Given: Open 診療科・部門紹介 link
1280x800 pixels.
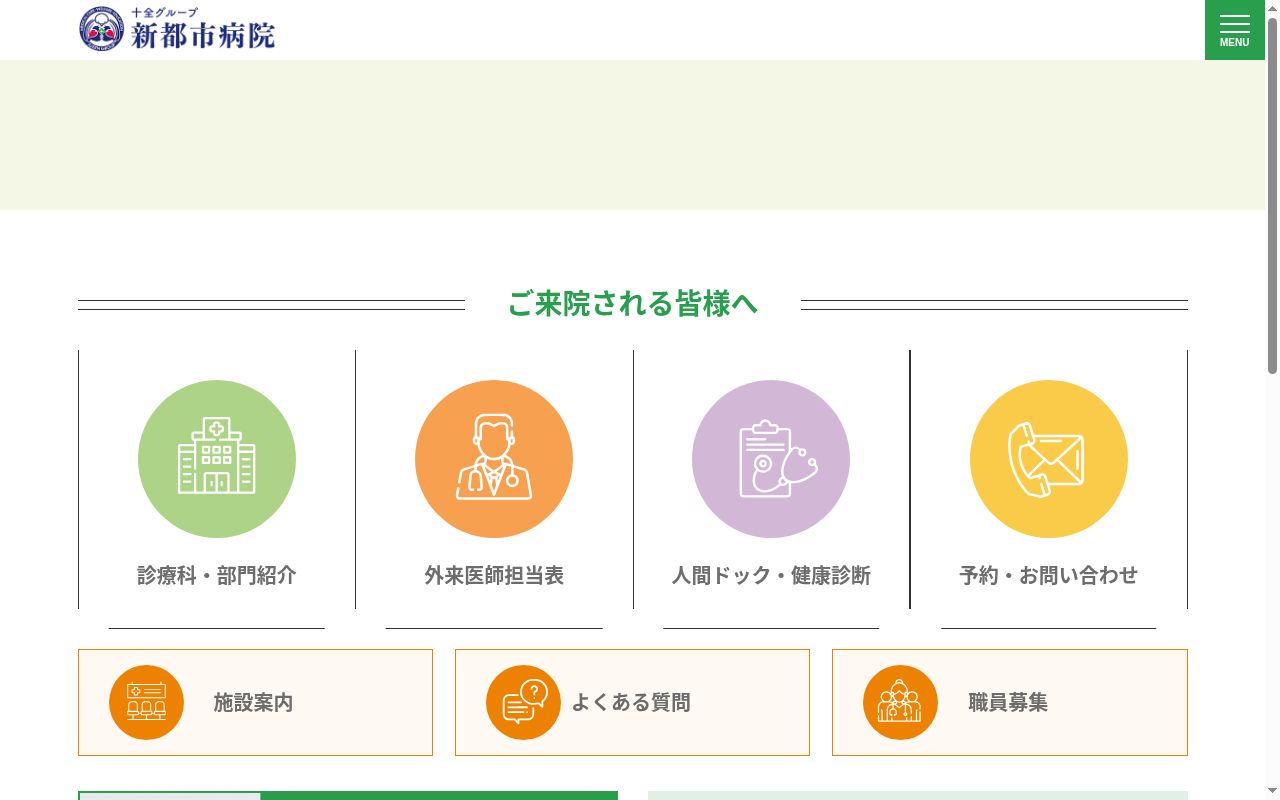Looking at the screenshot, I should tap(217, 576).
